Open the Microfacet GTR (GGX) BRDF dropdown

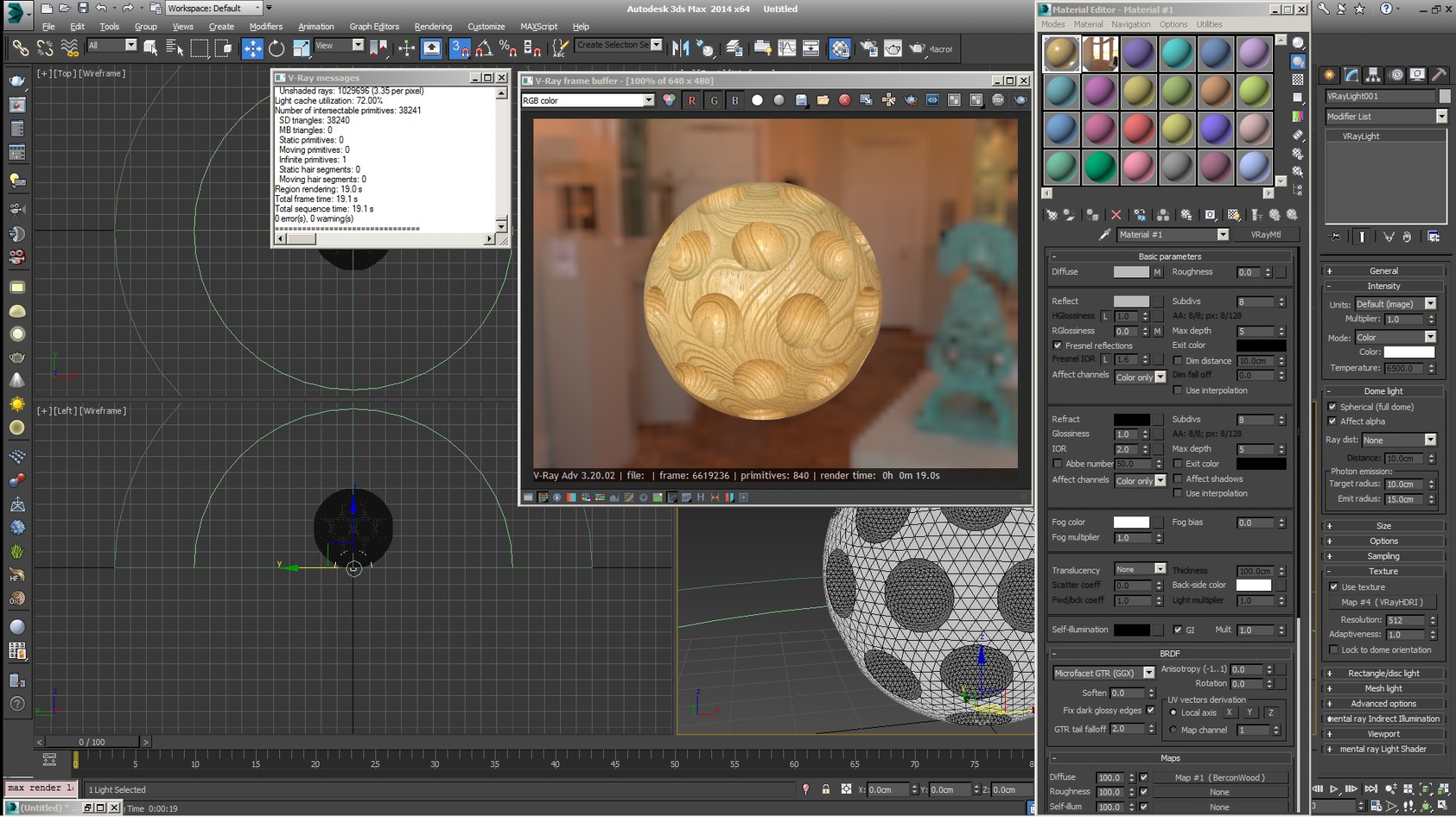tap(1103, 673)
